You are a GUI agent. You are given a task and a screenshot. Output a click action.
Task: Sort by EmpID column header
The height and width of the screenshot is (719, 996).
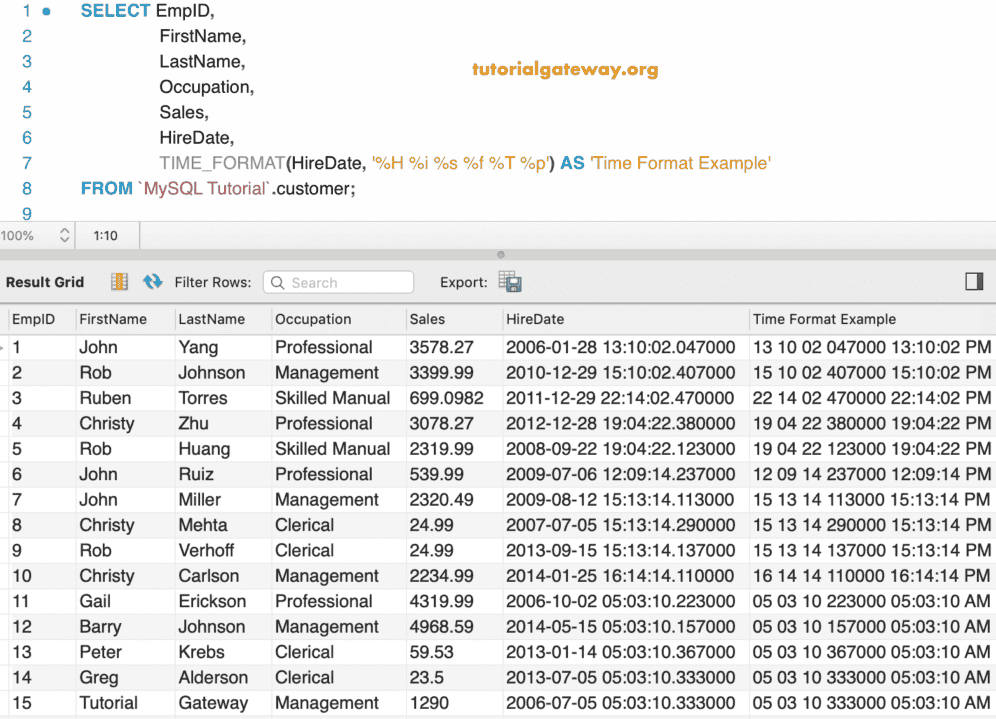point(34,319)
